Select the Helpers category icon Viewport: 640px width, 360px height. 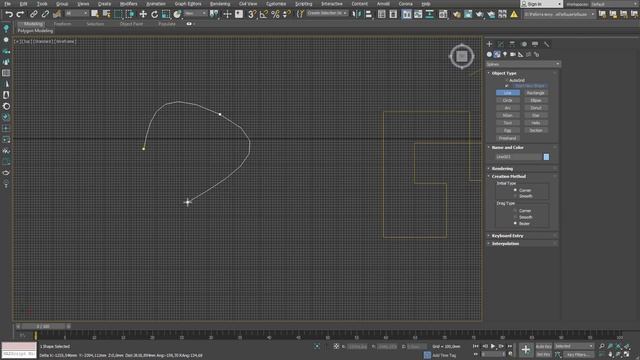tap(521, 54)
